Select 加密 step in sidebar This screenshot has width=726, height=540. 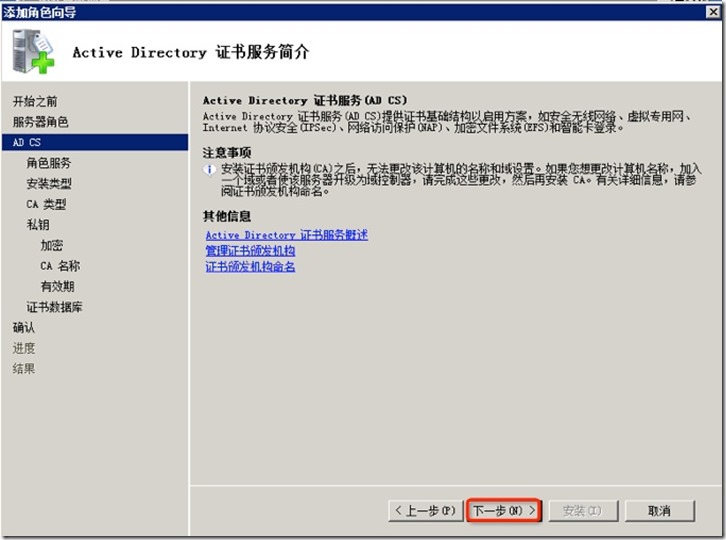[51, 245]
